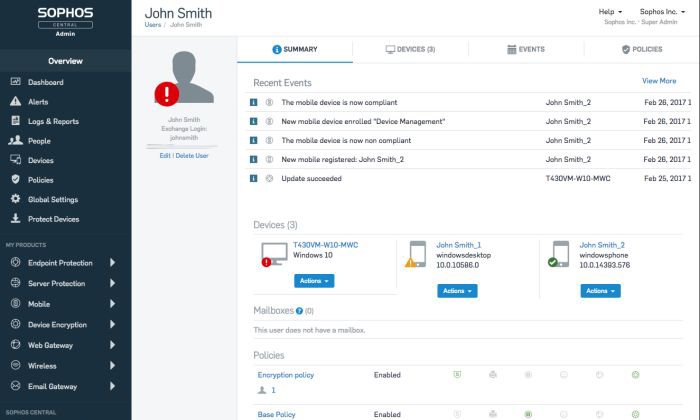Click the John Smith_1 device icon with warning
700x420 pixels.
click(x=416, y=254)
